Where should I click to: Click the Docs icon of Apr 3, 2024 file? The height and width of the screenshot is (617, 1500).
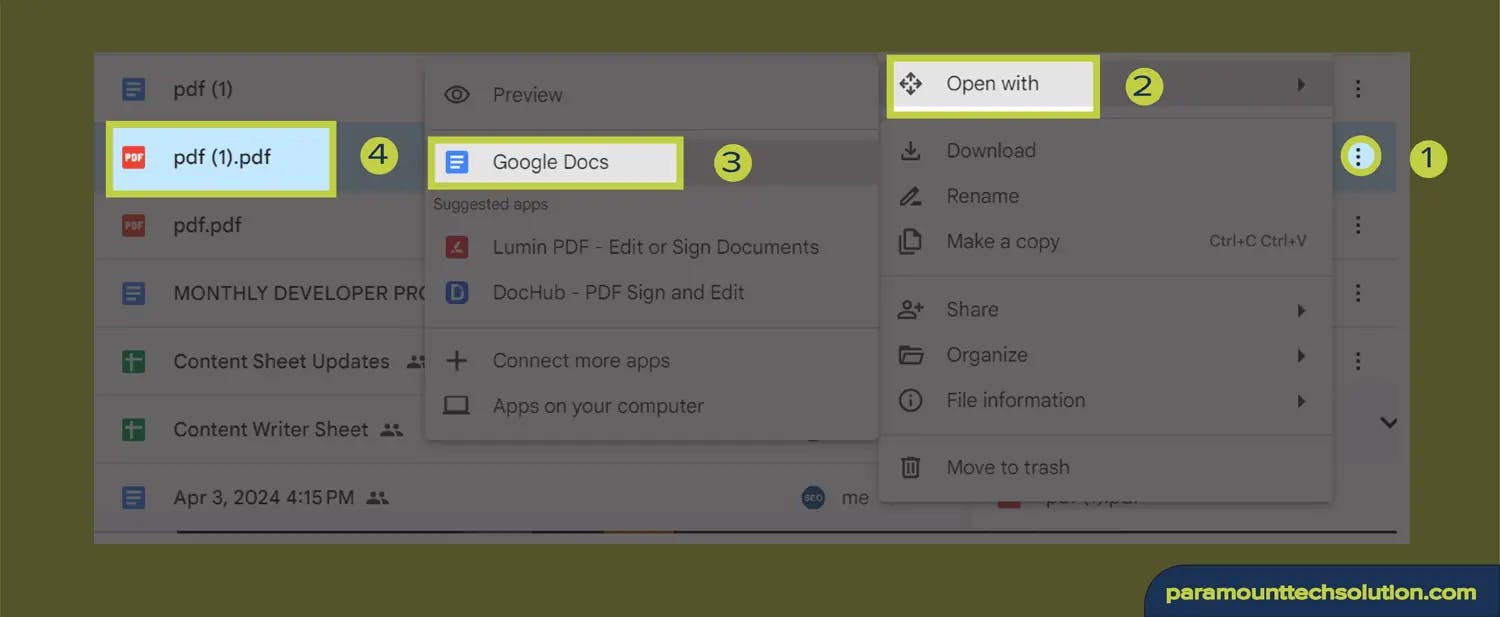tap(133, 497)
